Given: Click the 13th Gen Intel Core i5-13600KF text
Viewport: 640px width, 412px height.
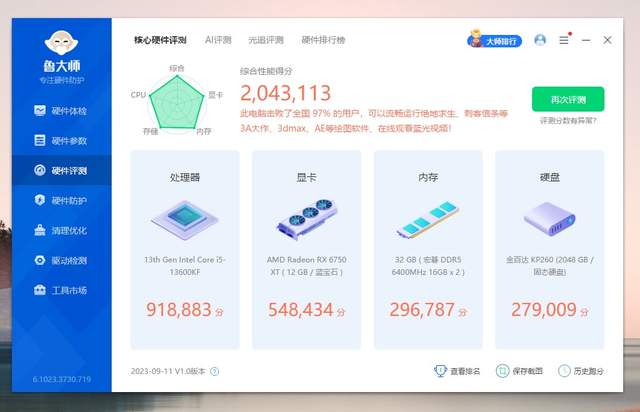Looking at the screenshot, I should click(x=184, y=266).
